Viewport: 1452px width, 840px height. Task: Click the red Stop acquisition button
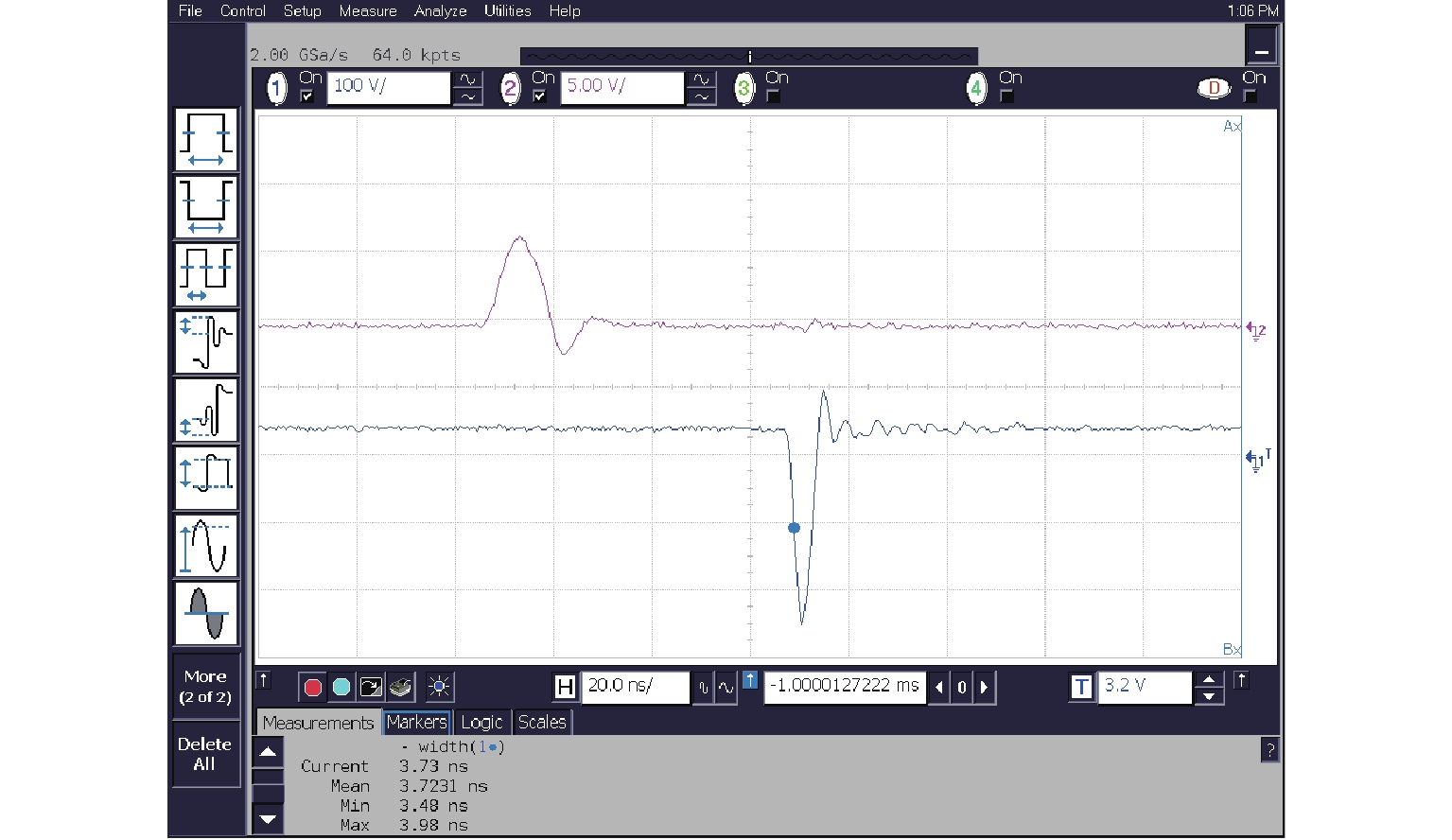tap(313, 687)
